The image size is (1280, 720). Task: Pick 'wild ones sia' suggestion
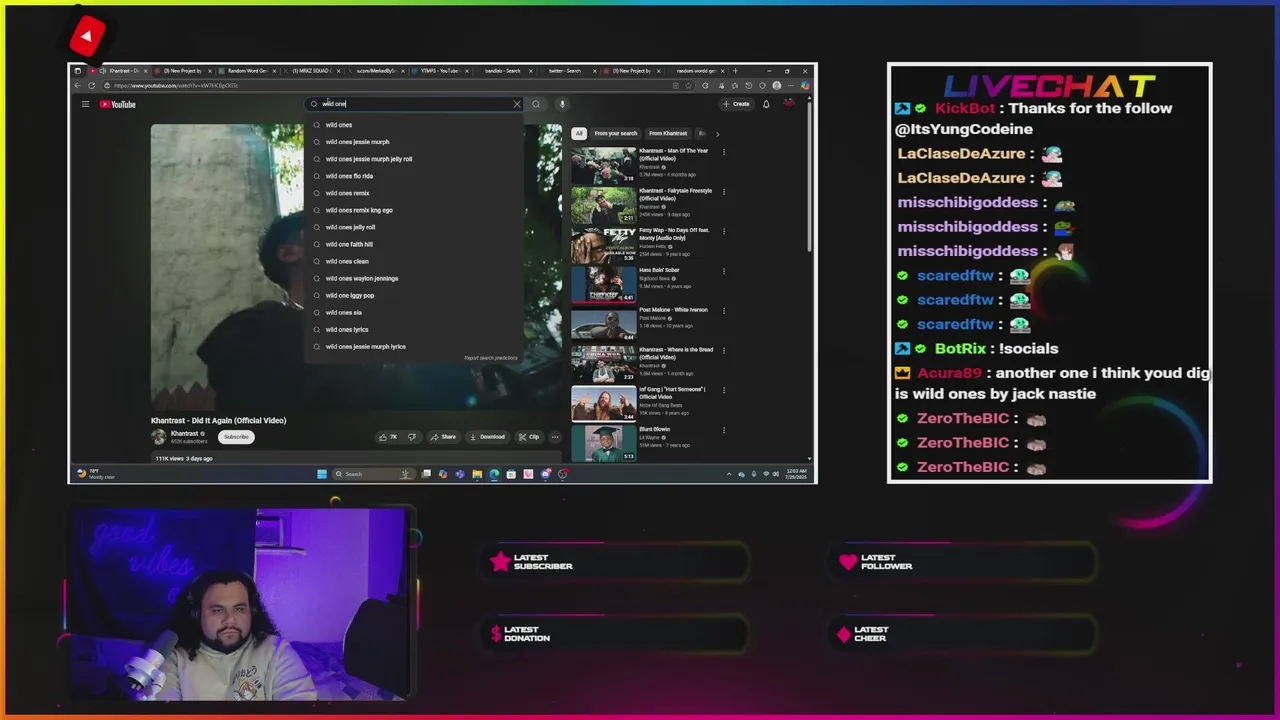point(413,312)
